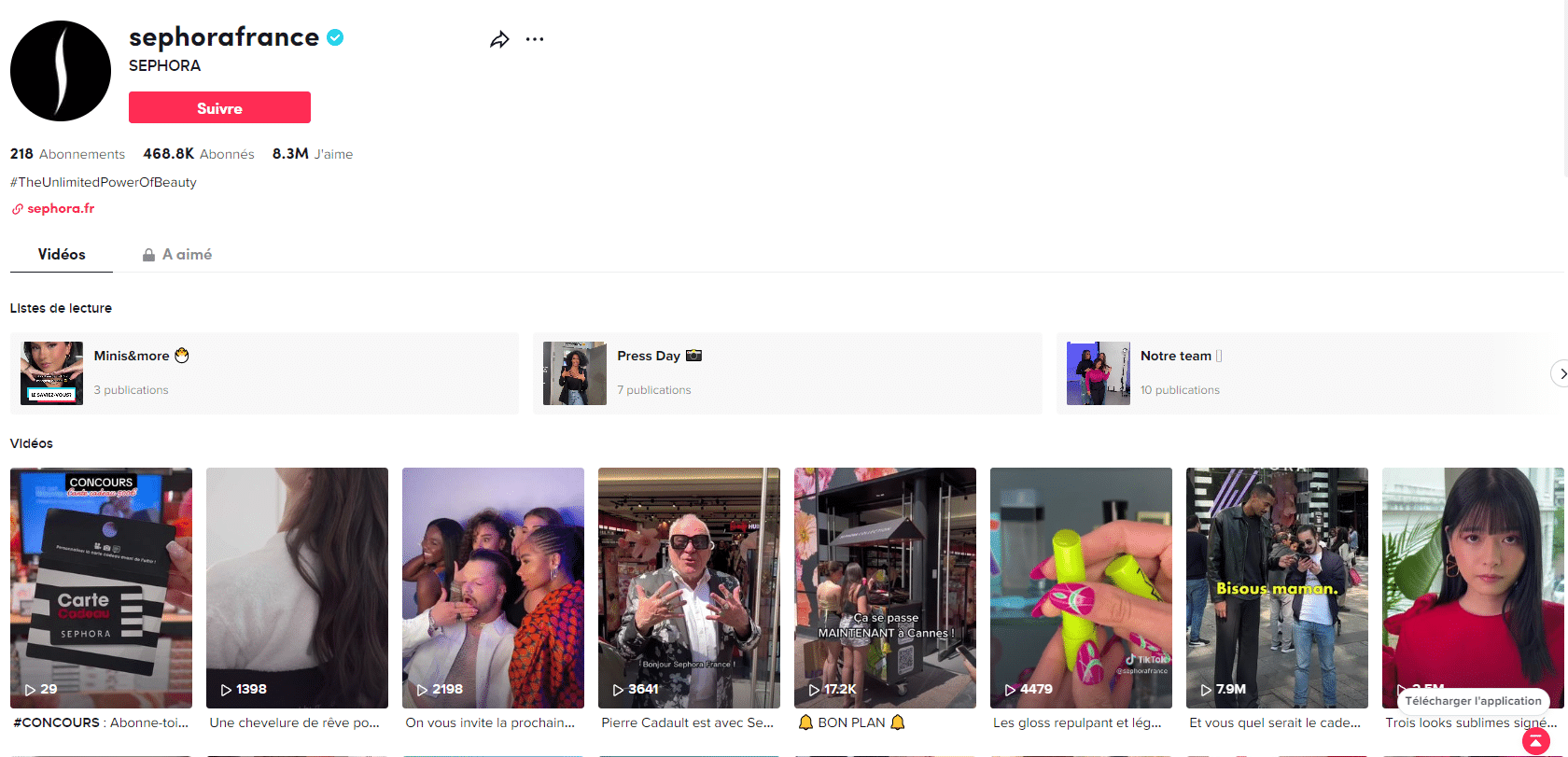Click play icon on the 29 views video
Screen dimensions: 1568x757
tap(30, 690)
